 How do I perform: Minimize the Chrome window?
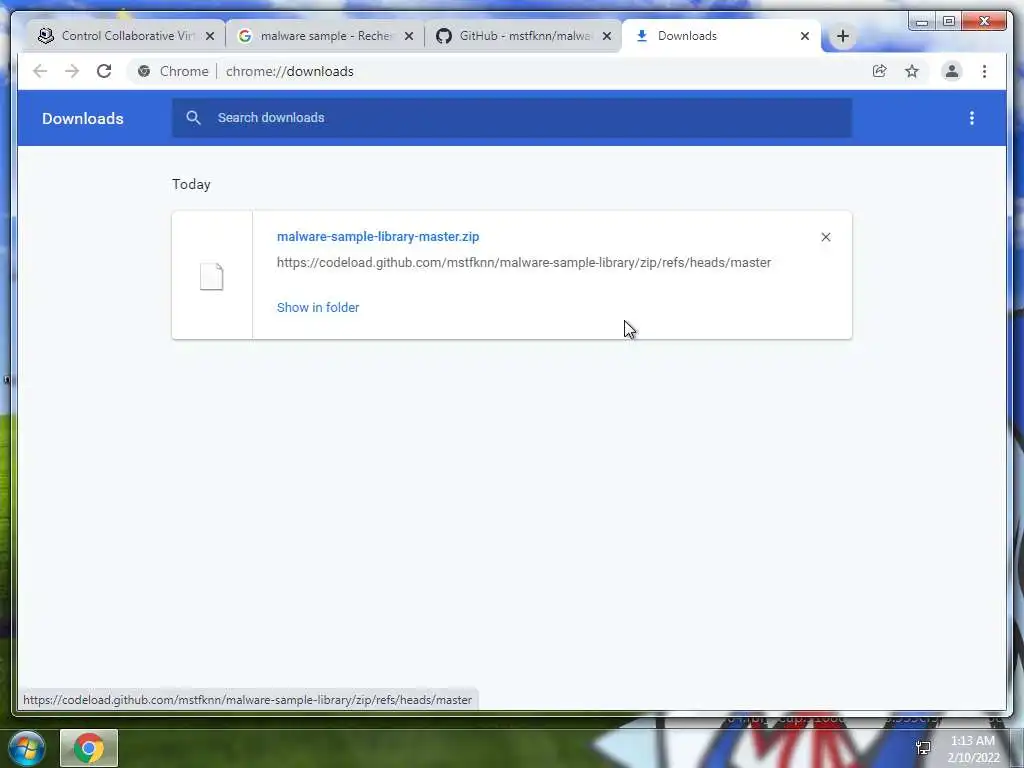point(921,22)
